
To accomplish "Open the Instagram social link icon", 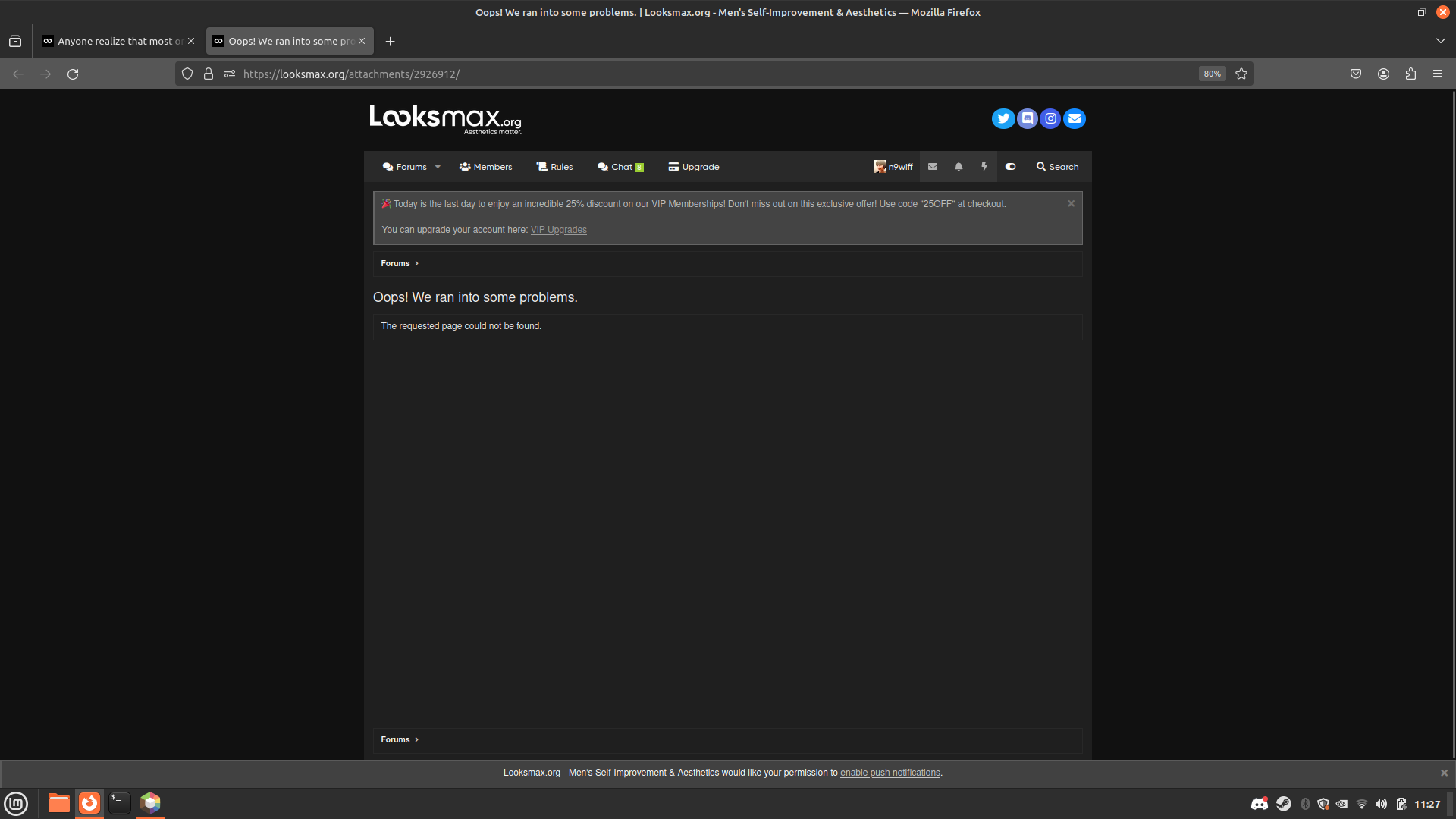I will tap(1050, 118).
